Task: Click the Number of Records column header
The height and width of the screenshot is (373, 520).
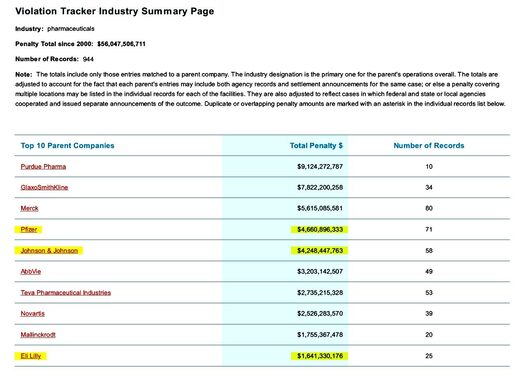Action: [429, 145]
